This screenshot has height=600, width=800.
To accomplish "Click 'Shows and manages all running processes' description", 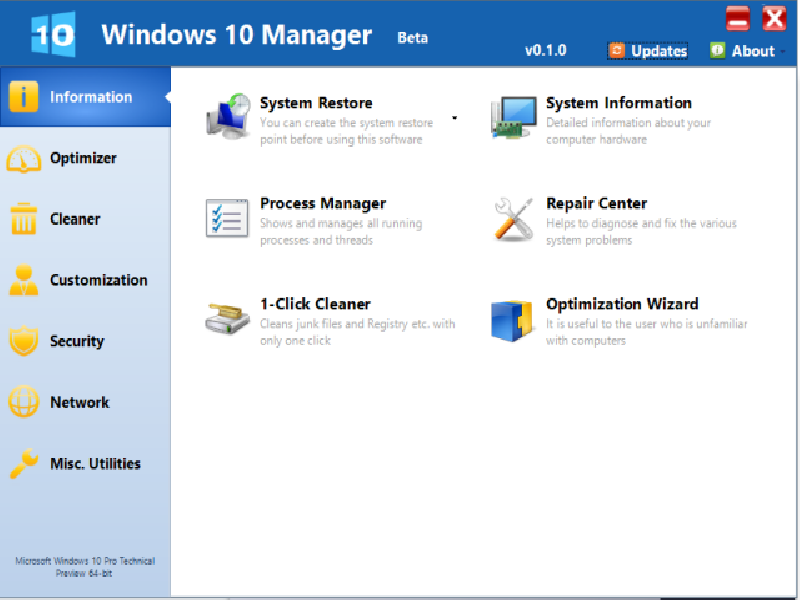I will pyautogui.click(x=341, y=232).
